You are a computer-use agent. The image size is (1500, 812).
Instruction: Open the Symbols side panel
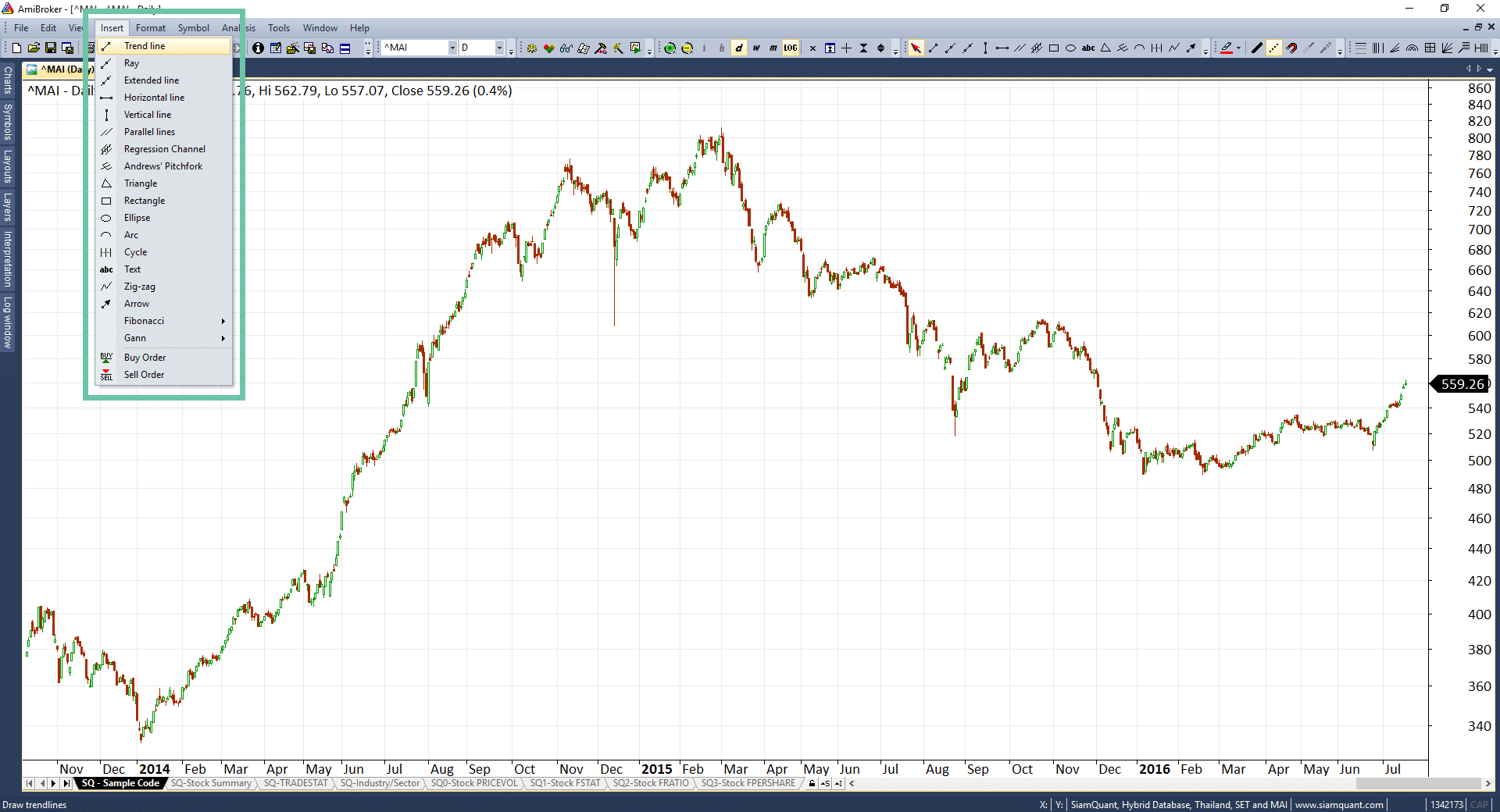coord(8,122)
